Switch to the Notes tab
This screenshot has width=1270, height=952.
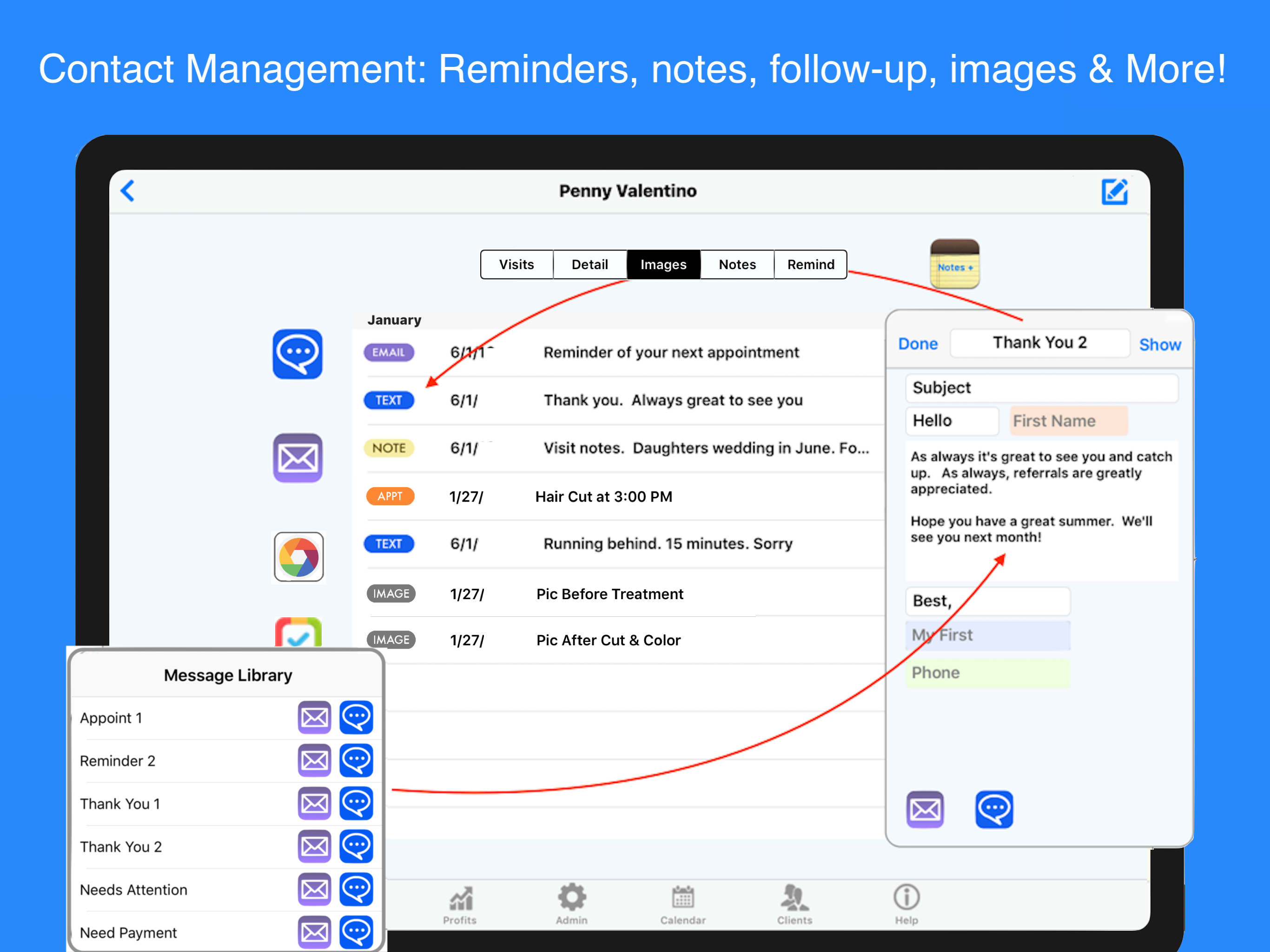click(737, 264)
